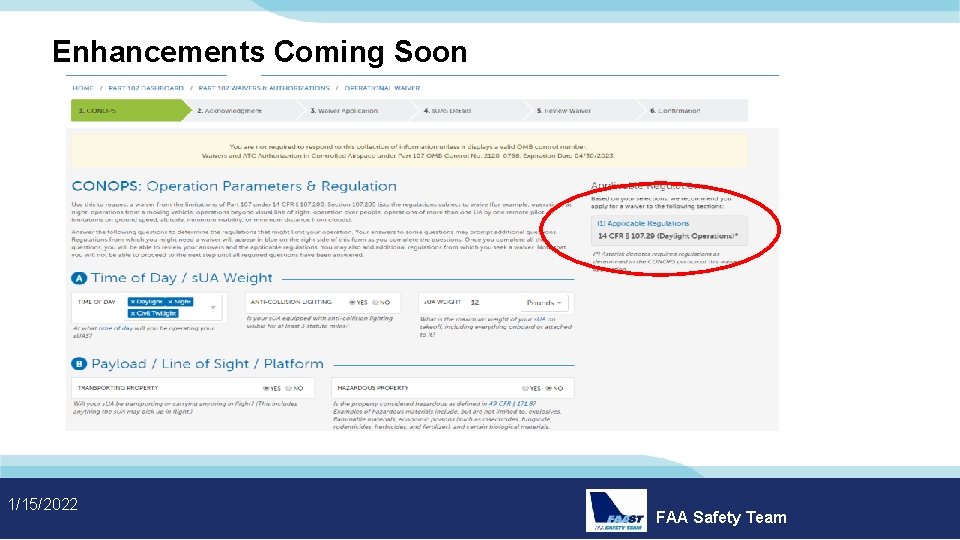Select YES for Anti-Collision Lighting
Screen dimensions: 960x540
(352, 302)
